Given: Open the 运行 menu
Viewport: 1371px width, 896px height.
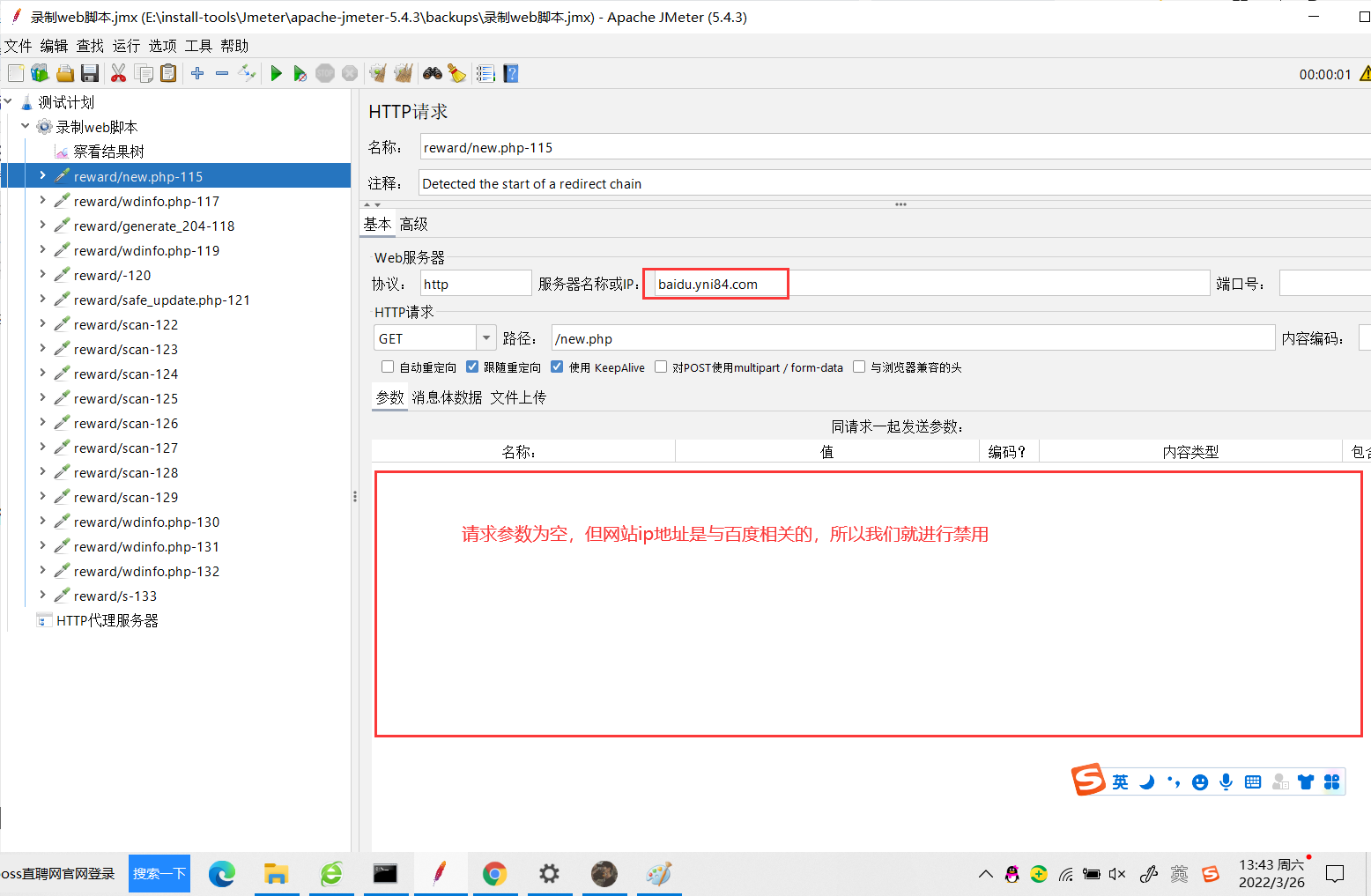Looking at the screenshot, I should (126, 46).
